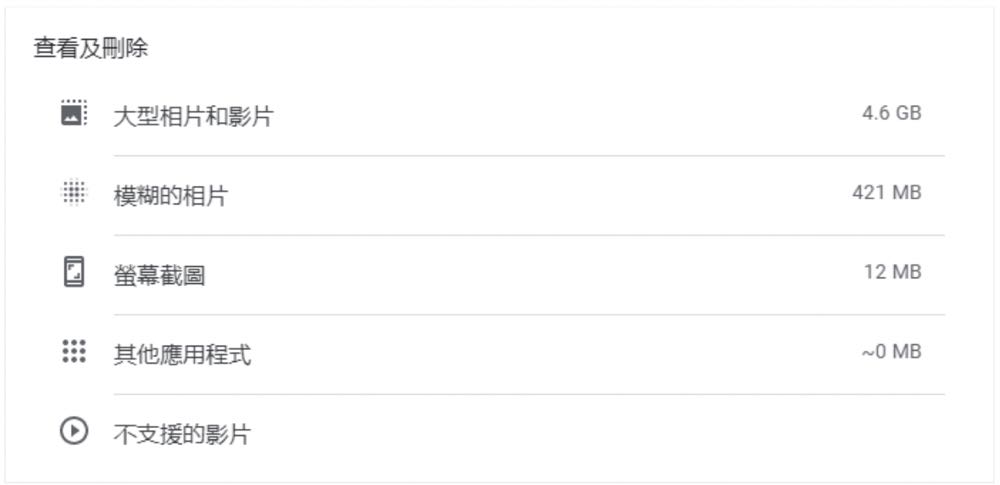
Task: Review the other apps storage row
Action: 500,354
